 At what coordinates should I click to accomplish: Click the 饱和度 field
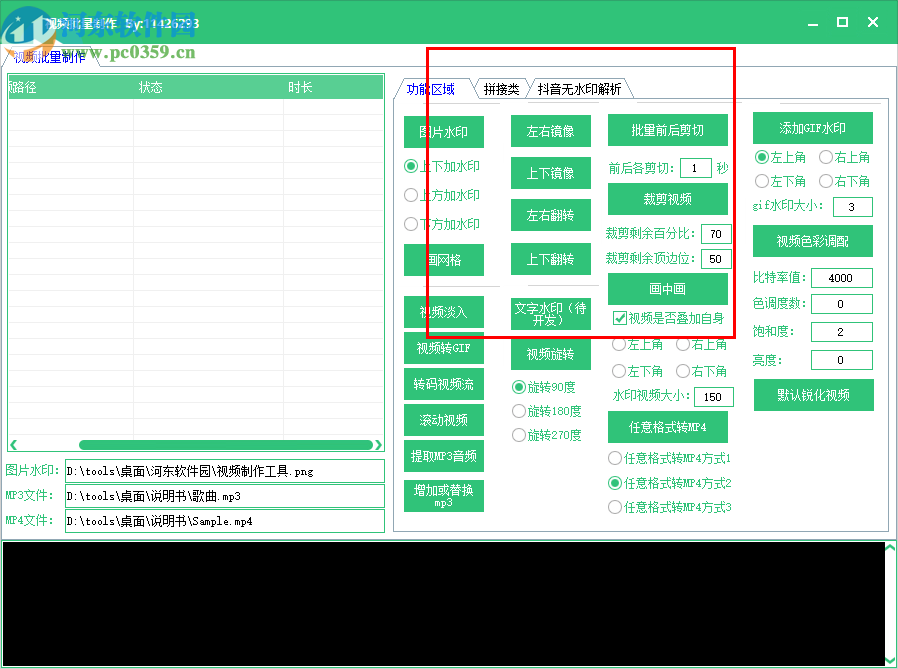tap(841, 332)
